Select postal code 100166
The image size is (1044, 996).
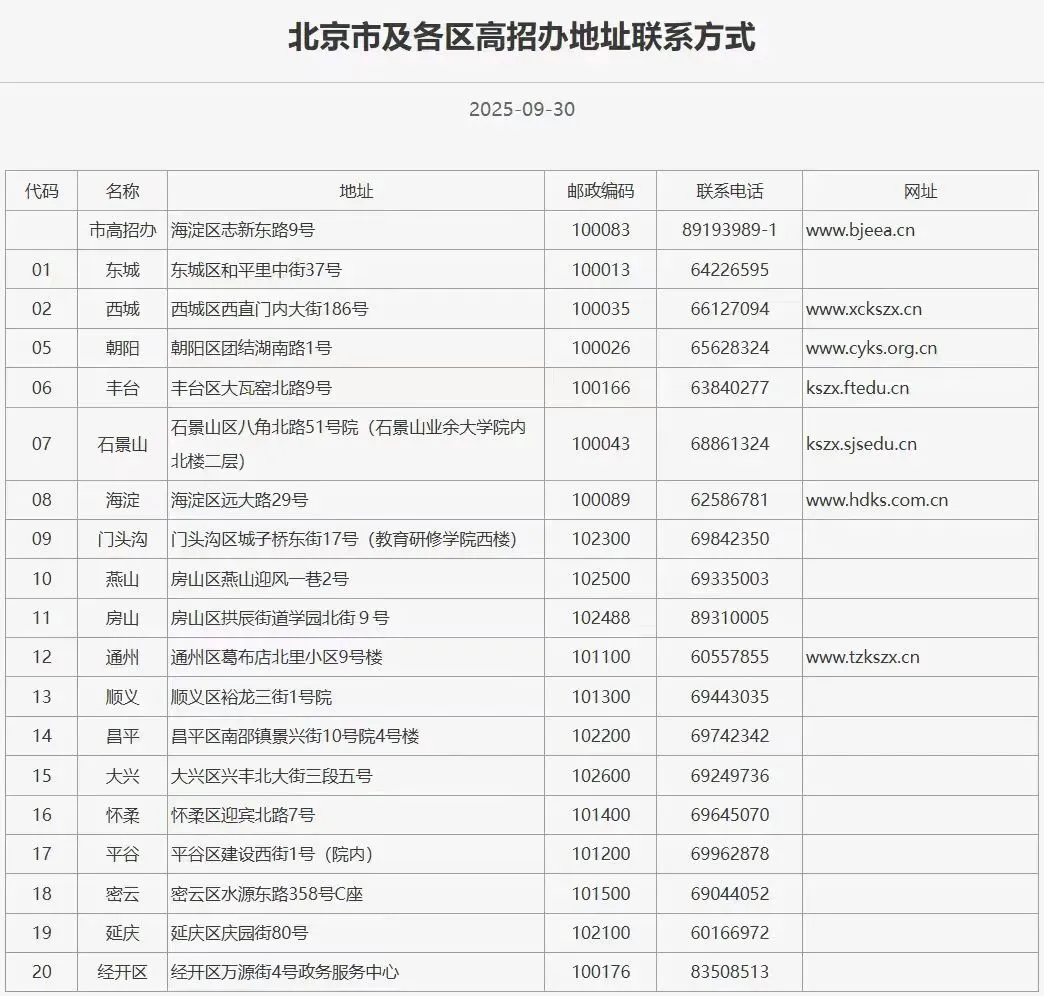pyautogui.click(x=601, y=387)
